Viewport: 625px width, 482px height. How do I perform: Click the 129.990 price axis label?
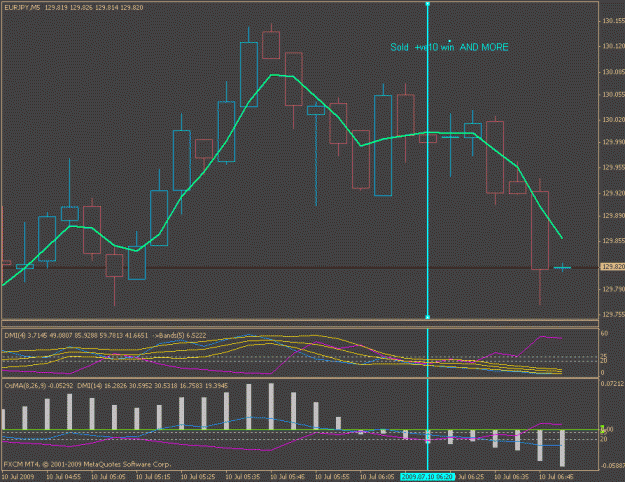pos(614,142)
